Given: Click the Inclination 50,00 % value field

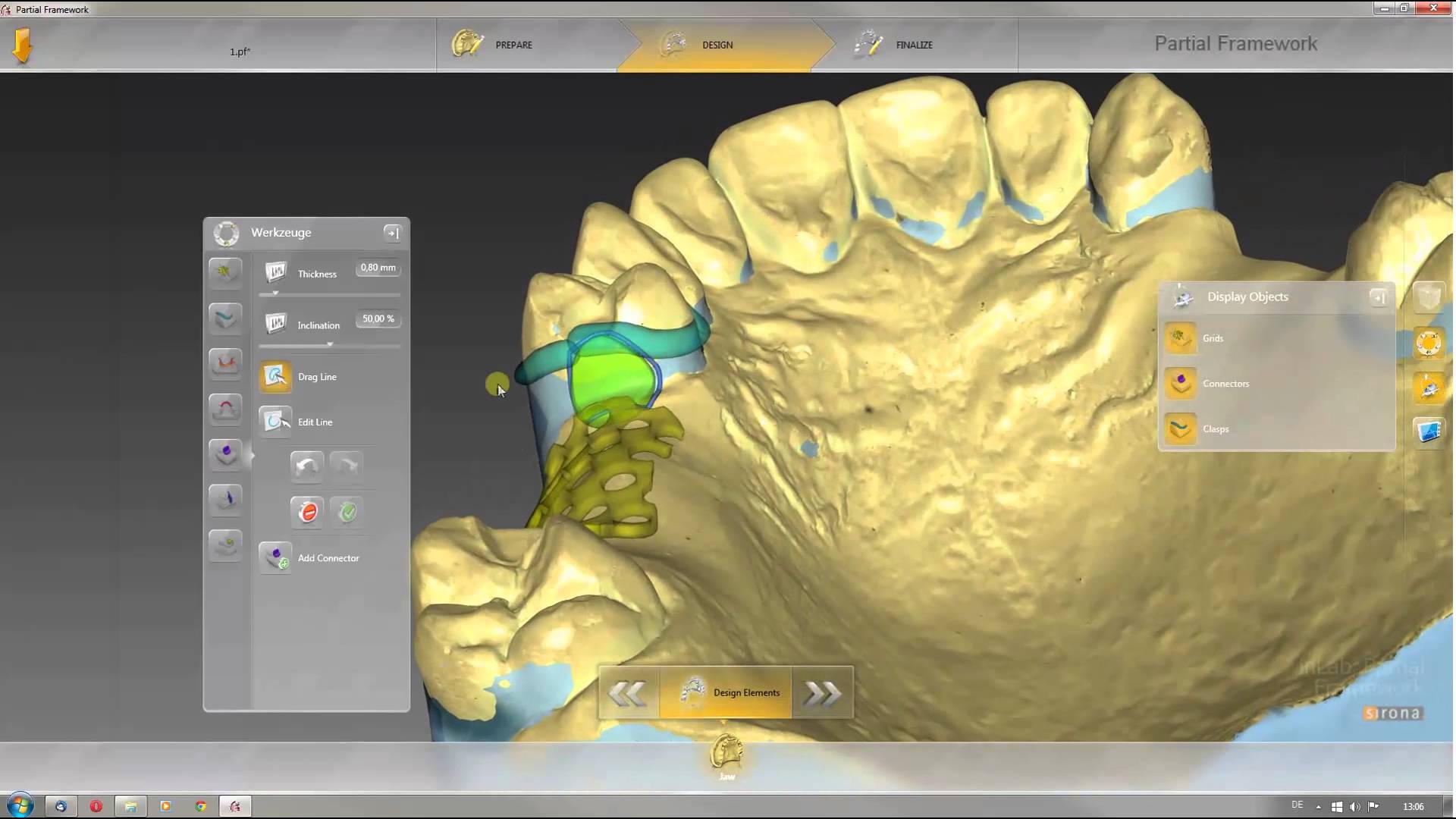Looking at the screenshot, I should click(378, 319).
